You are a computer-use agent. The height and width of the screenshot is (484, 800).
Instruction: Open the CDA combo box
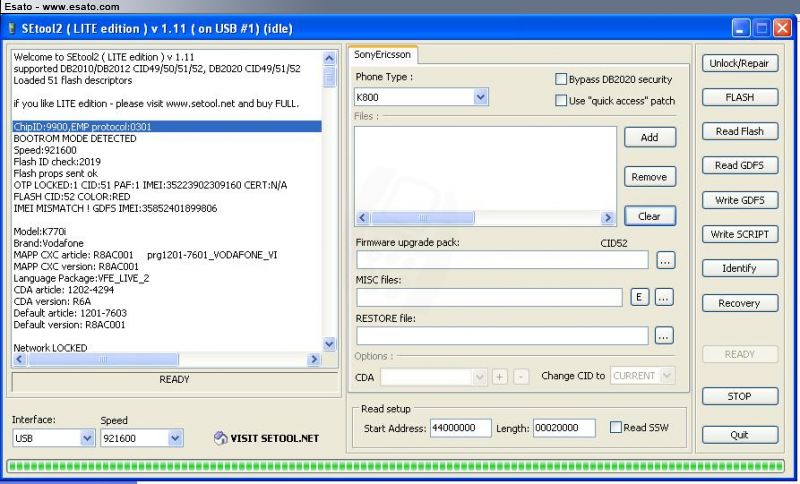433,376
